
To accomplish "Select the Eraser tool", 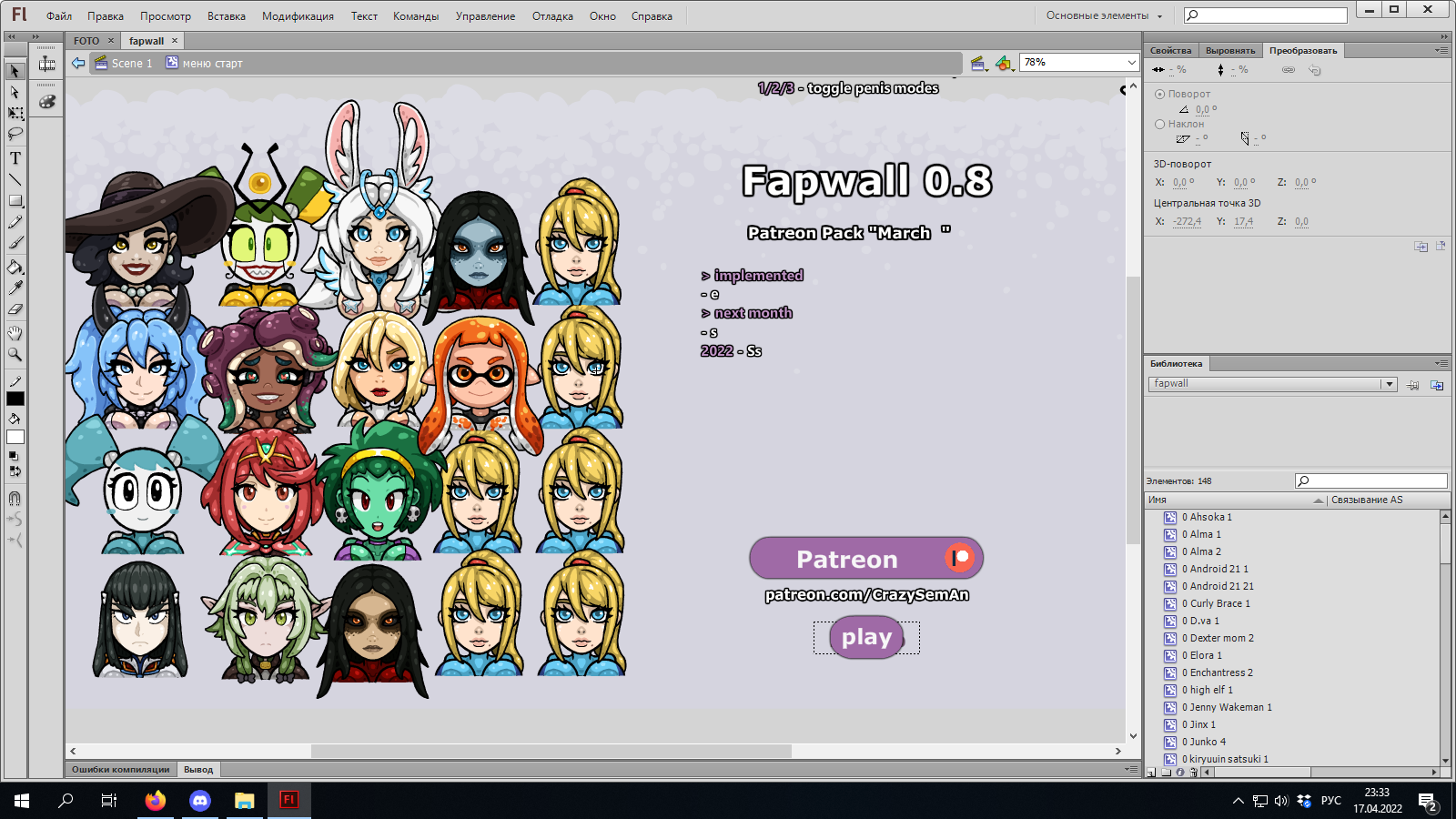I will (15, 309).
